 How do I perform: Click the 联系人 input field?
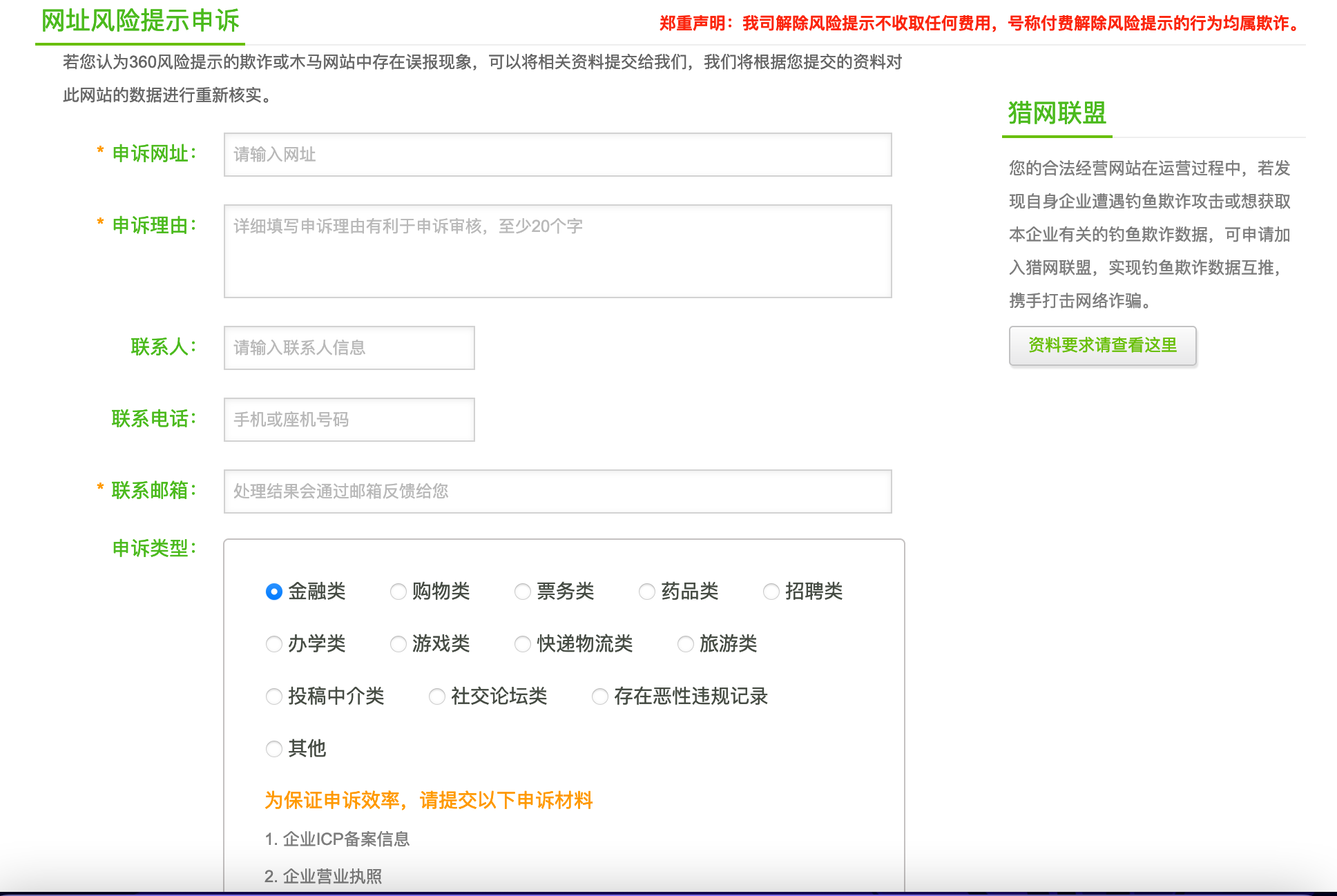point(349,348)
